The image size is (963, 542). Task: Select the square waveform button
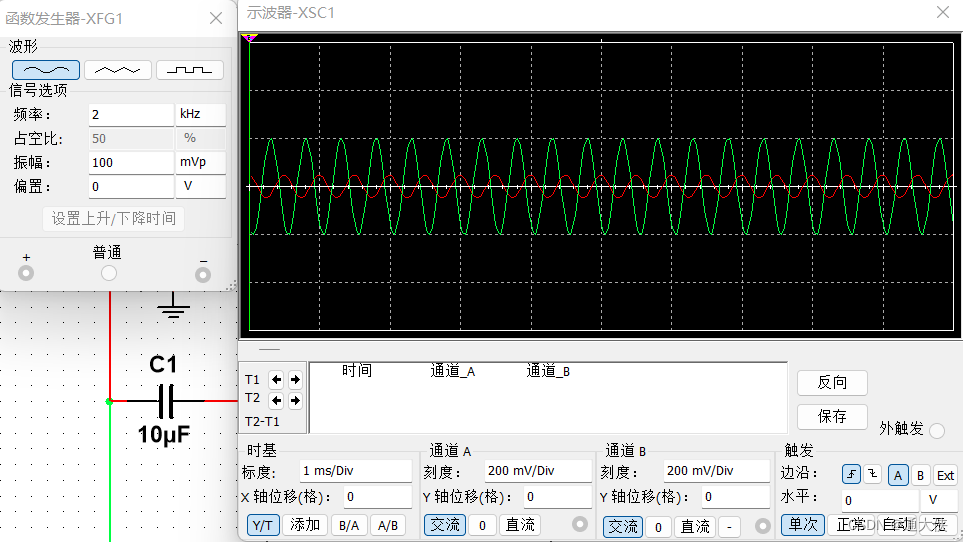(x=190, y=70)
